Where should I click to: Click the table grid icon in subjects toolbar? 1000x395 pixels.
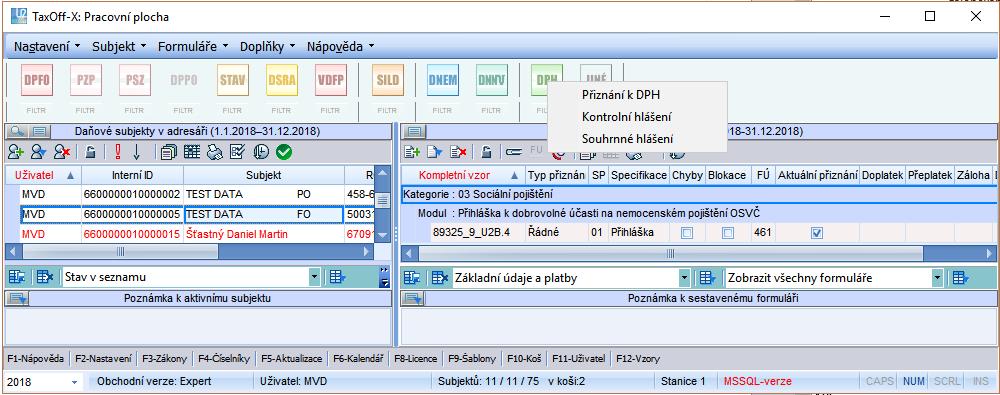[192, 153]
